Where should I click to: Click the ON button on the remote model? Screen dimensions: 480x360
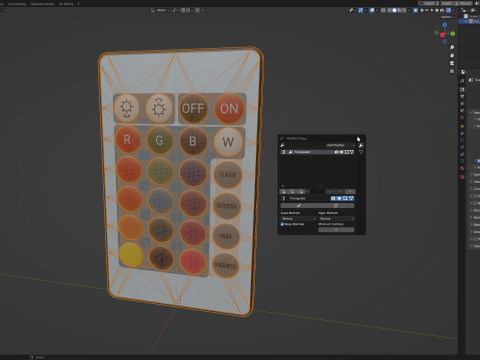(229, 108)
